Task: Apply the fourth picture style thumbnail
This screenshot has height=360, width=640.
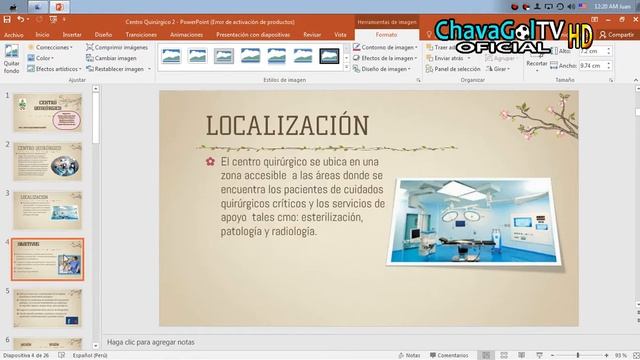Action: 250,56
